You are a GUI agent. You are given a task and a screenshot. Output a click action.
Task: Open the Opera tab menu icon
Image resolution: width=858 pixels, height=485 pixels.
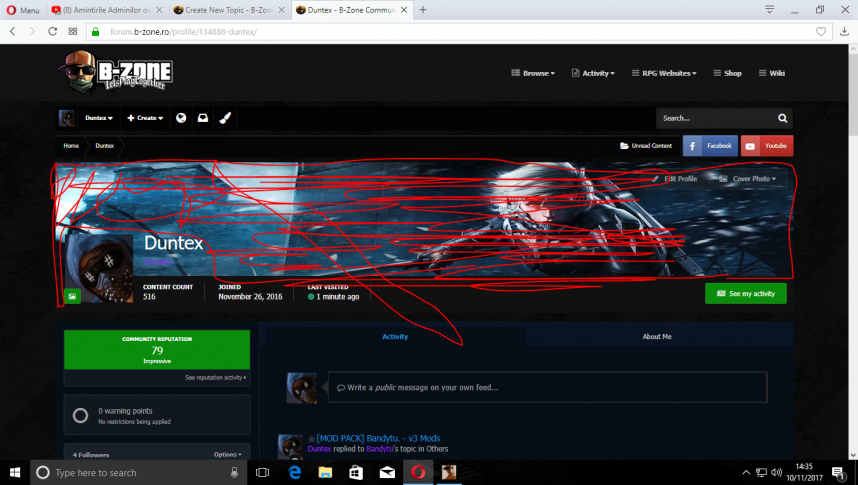pos(769,10)
